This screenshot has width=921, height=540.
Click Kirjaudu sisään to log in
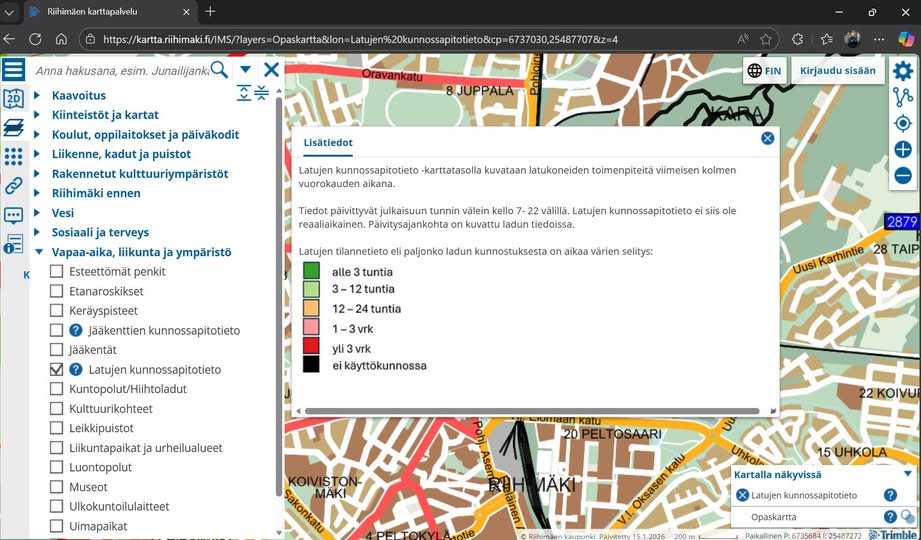[838, 71]
